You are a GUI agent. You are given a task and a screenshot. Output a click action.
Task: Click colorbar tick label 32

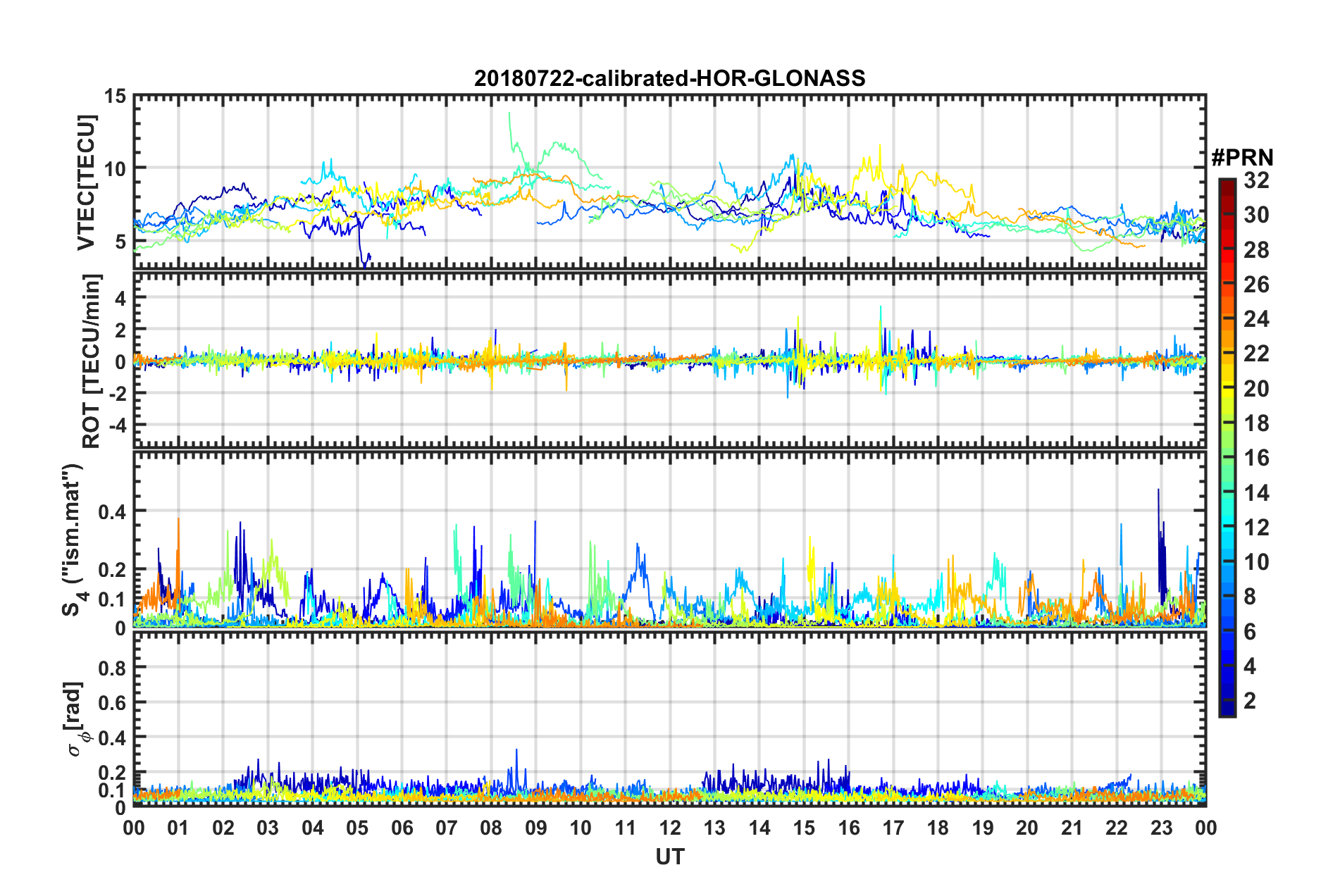1256,180
